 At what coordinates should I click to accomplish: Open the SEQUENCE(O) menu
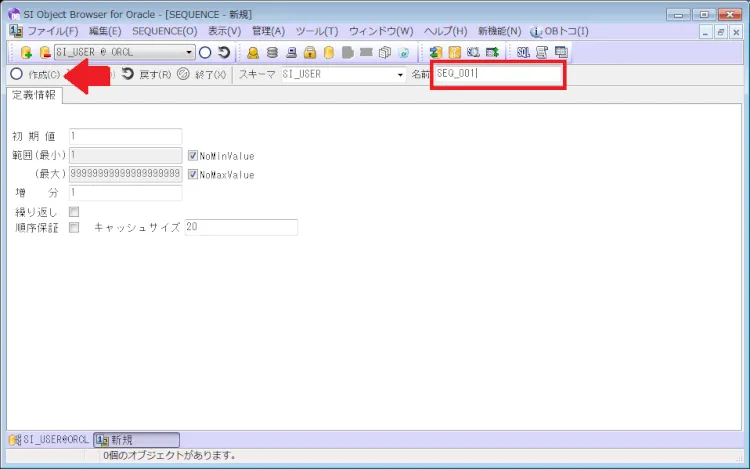tap(165, 32)
